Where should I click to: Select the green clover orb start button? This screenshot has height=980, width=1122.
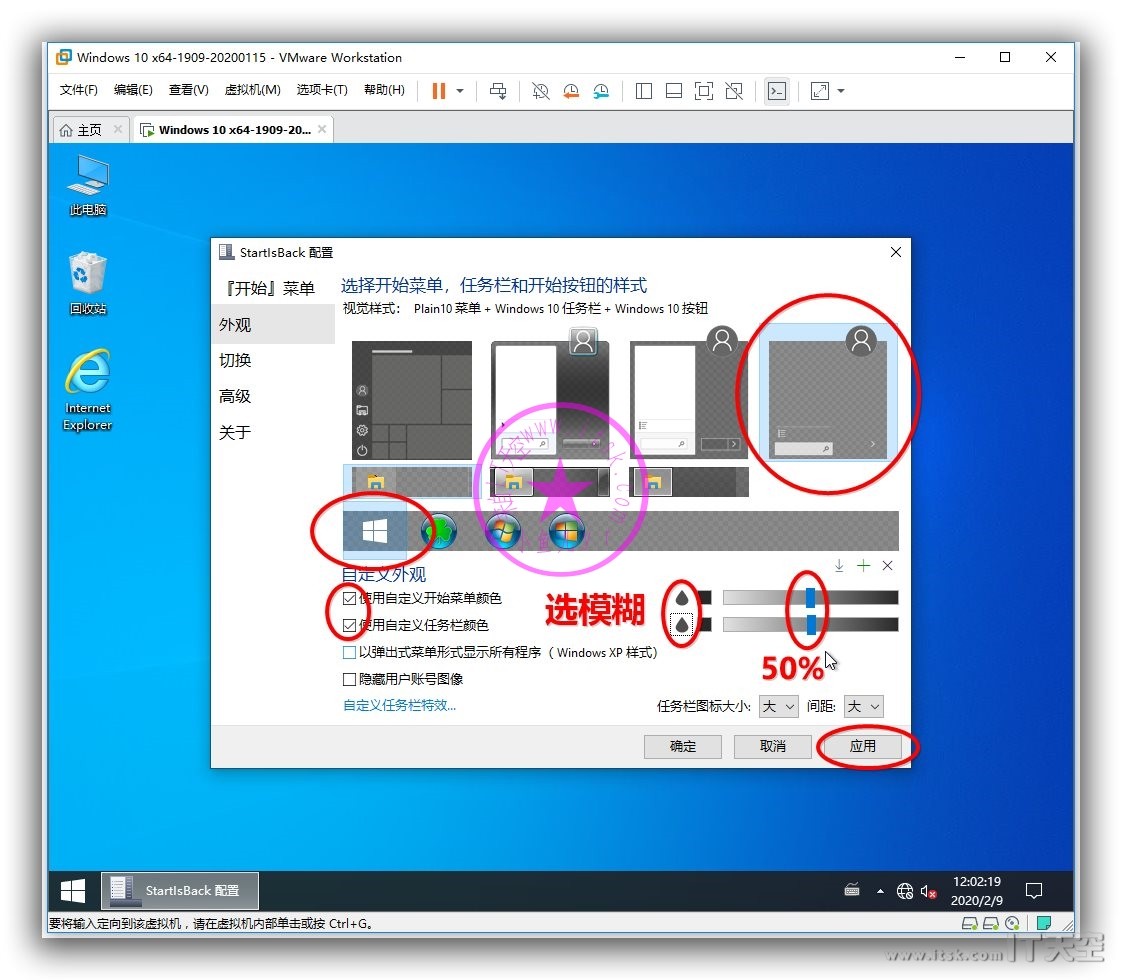439,531
